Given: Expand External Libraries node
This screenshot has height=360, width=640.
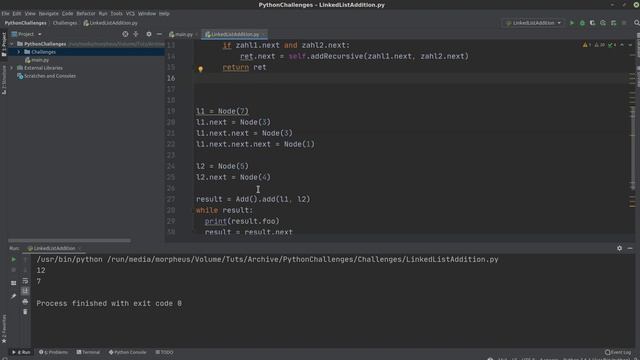Looking at the screenshot, I should (x=11, y=68).
